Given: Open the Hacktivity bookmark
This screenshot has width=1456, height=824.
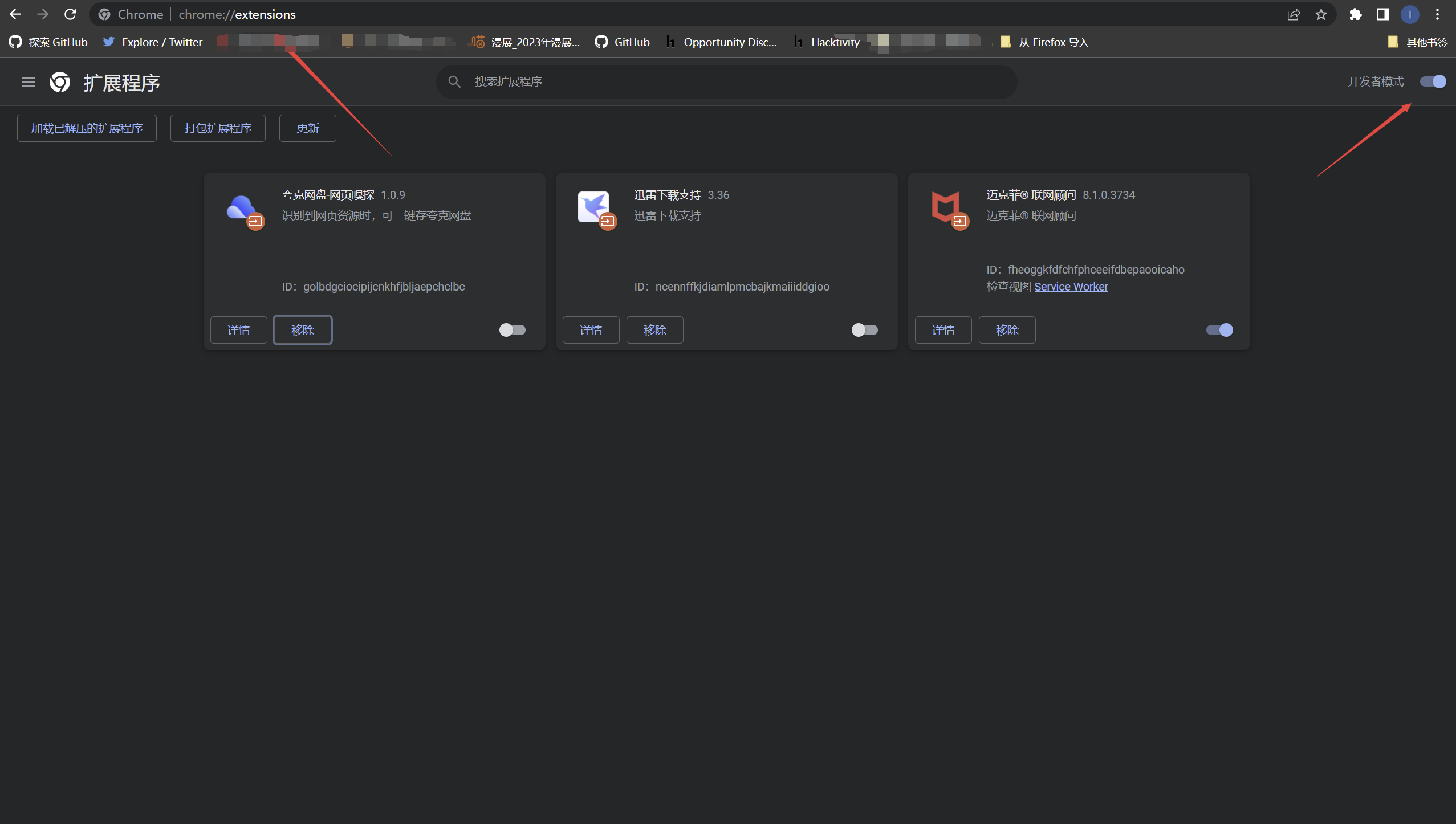Looking at the screenshot, I should tap(826, 42).
